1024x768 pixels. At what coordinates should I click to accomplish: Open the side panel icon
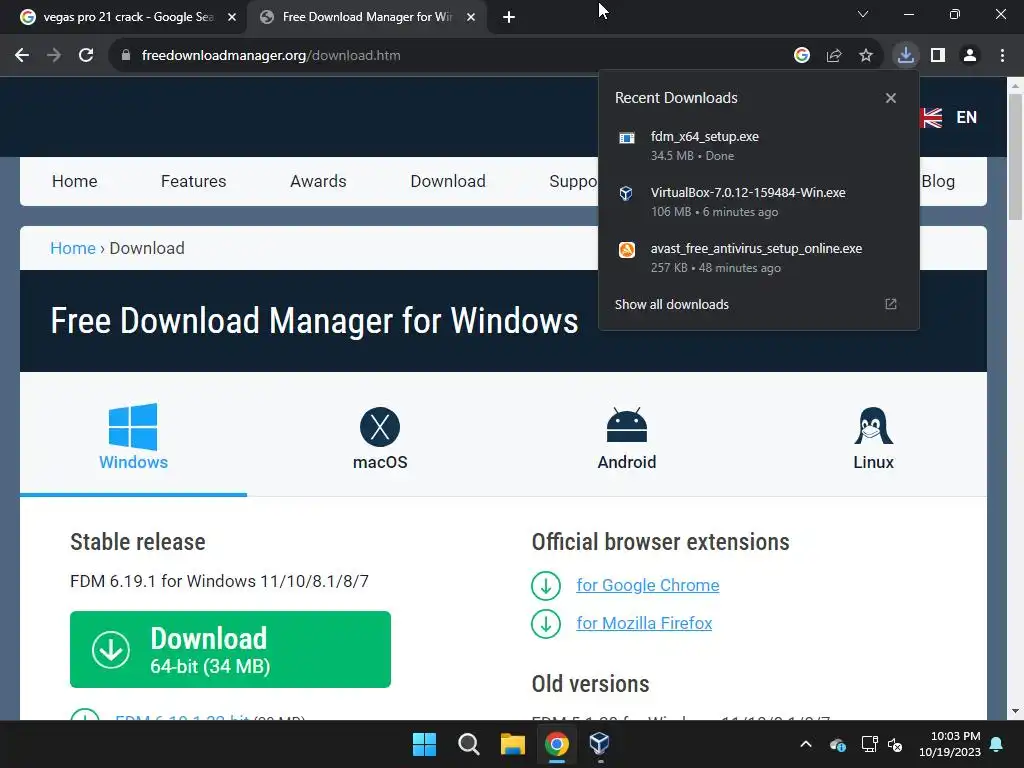938,56
